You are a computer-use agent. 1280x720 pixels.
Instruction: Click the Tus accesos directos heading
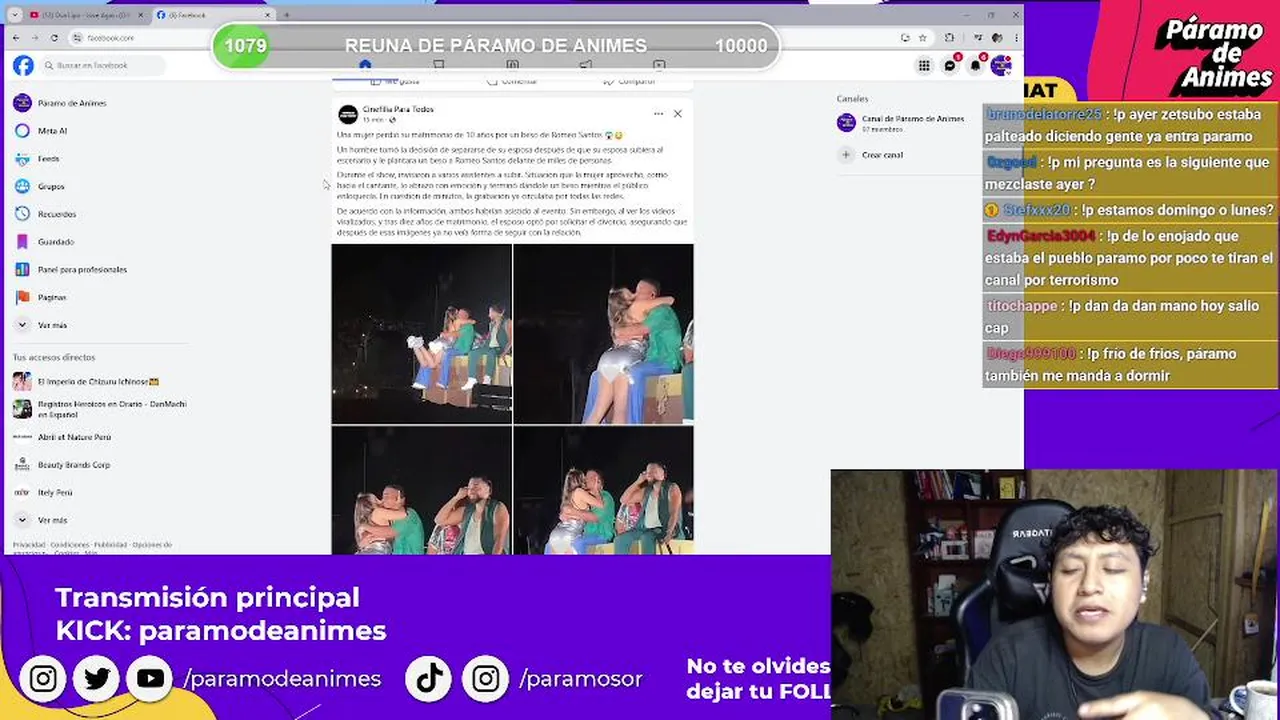pyautogui.click(x=54, y=357)
